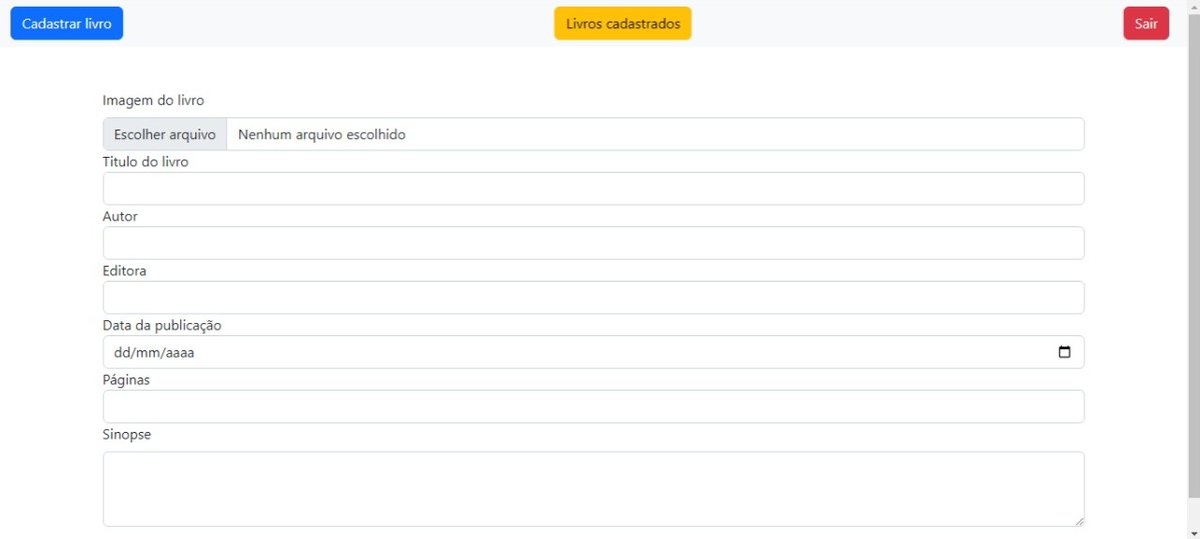Click the Data da publicação label

(162, 326)
